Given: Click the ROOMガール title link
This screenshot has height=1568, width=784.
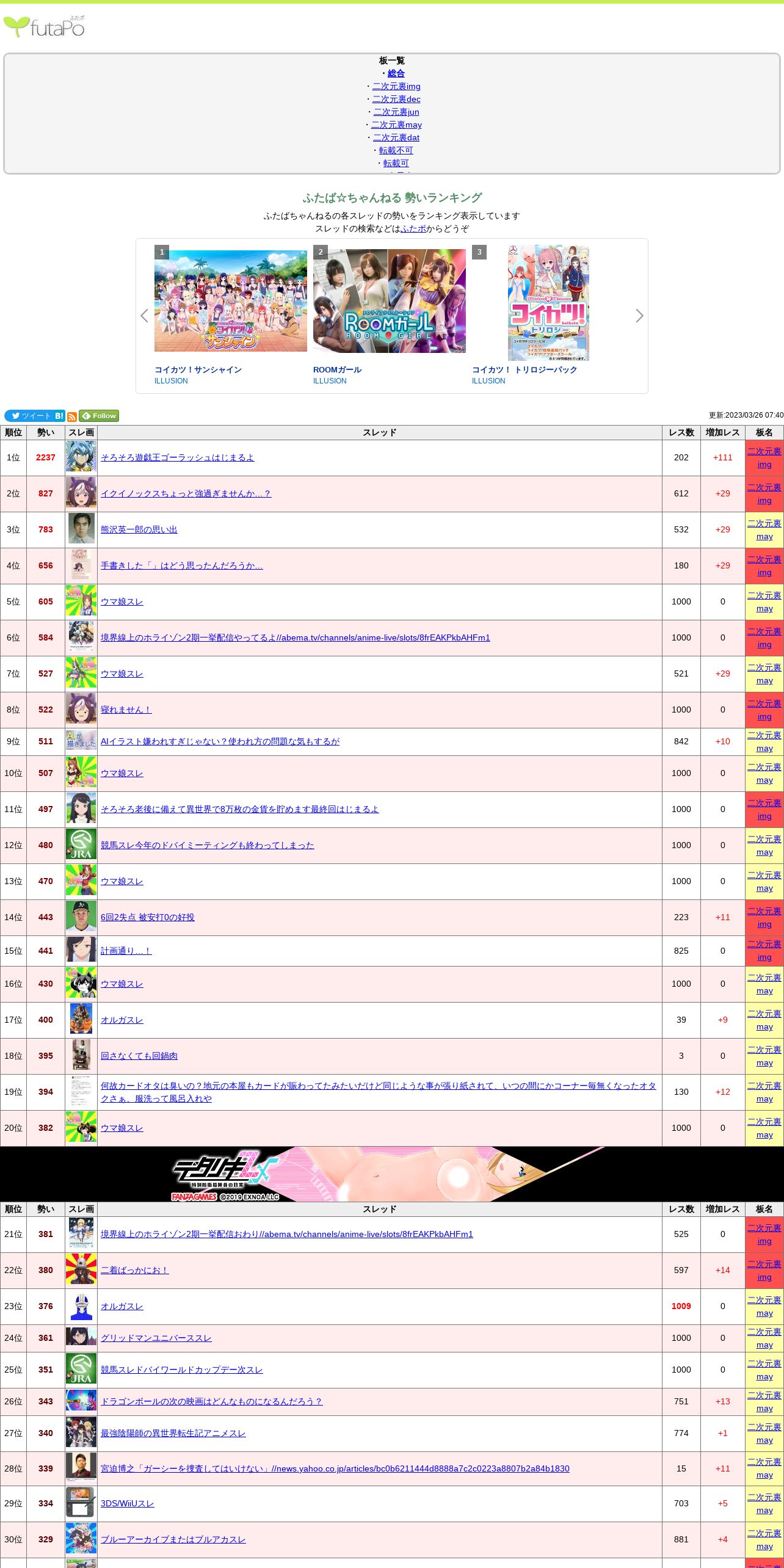Looking at the screenshot, I should (337, 369).
